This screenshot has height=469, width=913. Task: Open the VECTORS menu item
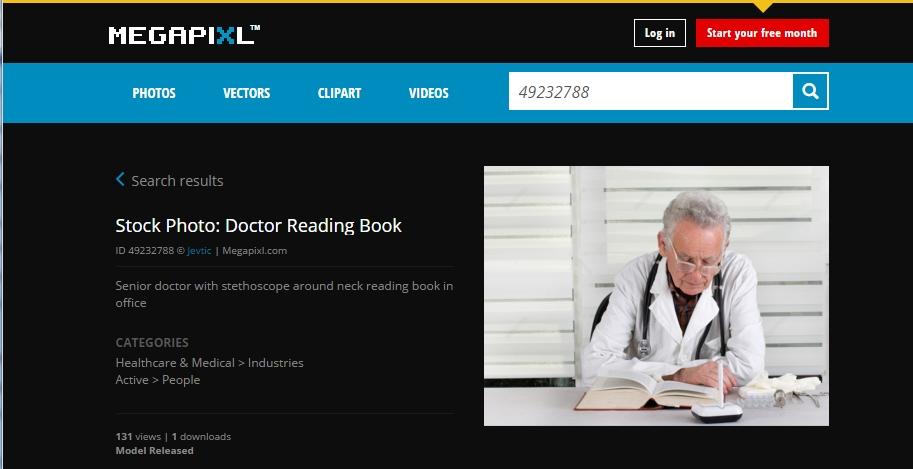(246, 93)
